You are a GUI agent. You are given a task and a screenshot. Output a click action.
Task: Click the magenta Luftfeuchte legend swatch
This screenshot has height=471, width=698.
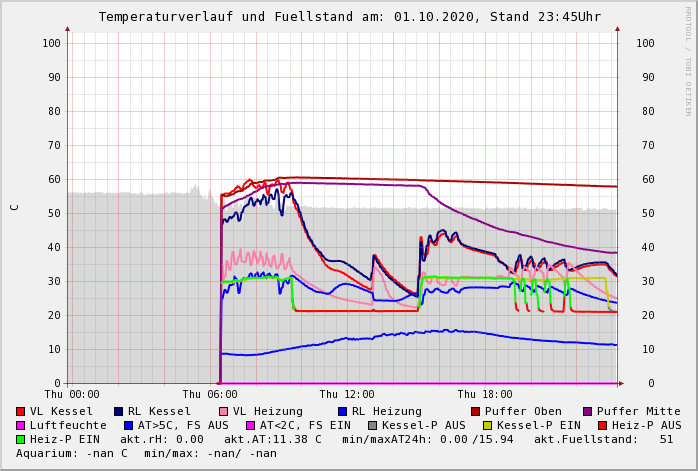coord(21,425)
